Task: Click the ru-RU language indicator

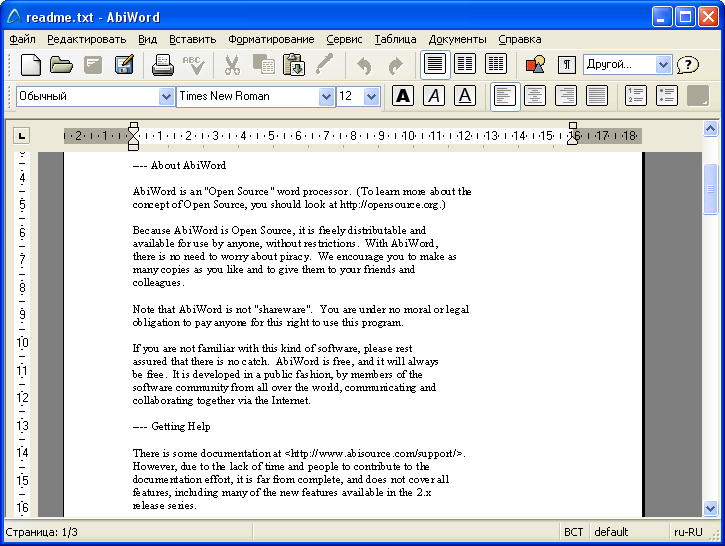Action: [688, 532]
